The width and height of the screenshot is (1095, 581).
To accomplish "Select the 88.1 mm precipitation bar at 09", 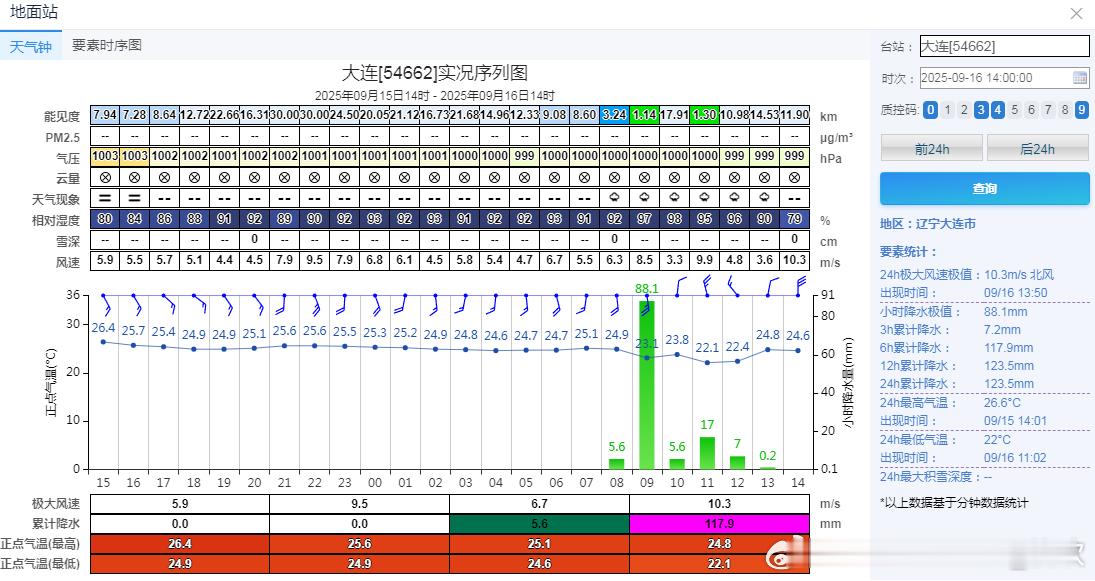I will 647,384.
